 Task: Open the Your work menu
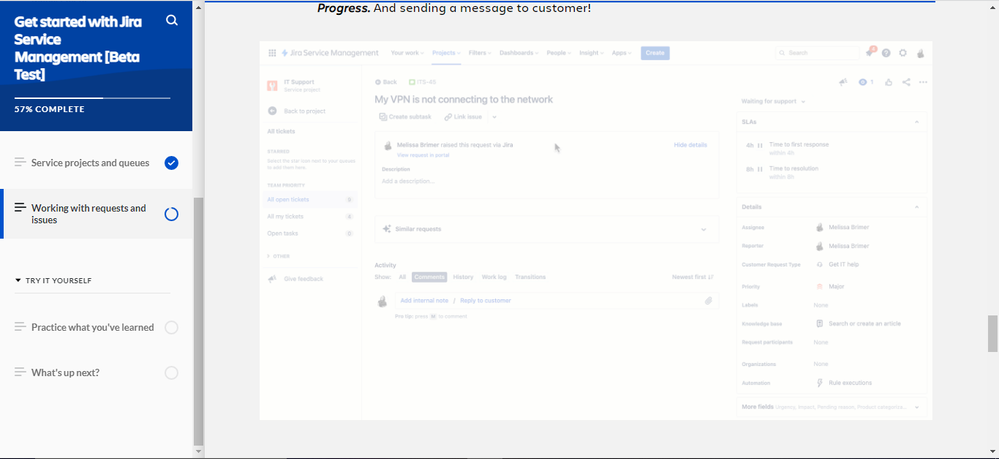407,53
